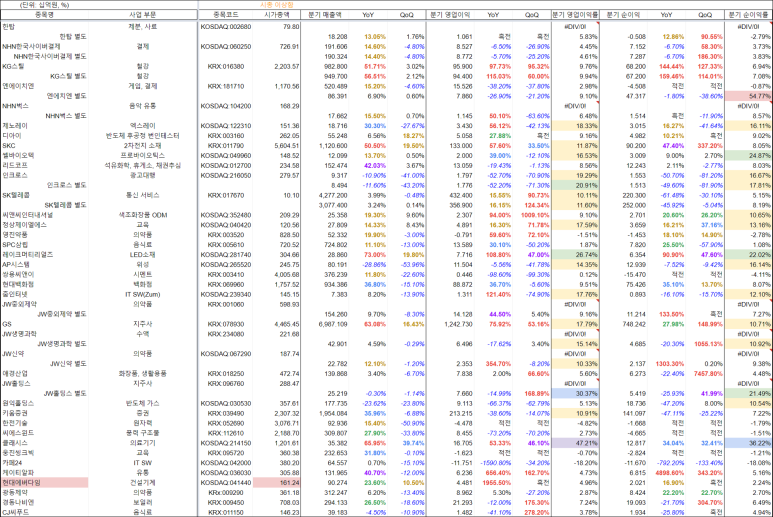773x517 pixels.
Task: Click the blue -1590.80% YoY cell
Action: (x=497, y=463)
